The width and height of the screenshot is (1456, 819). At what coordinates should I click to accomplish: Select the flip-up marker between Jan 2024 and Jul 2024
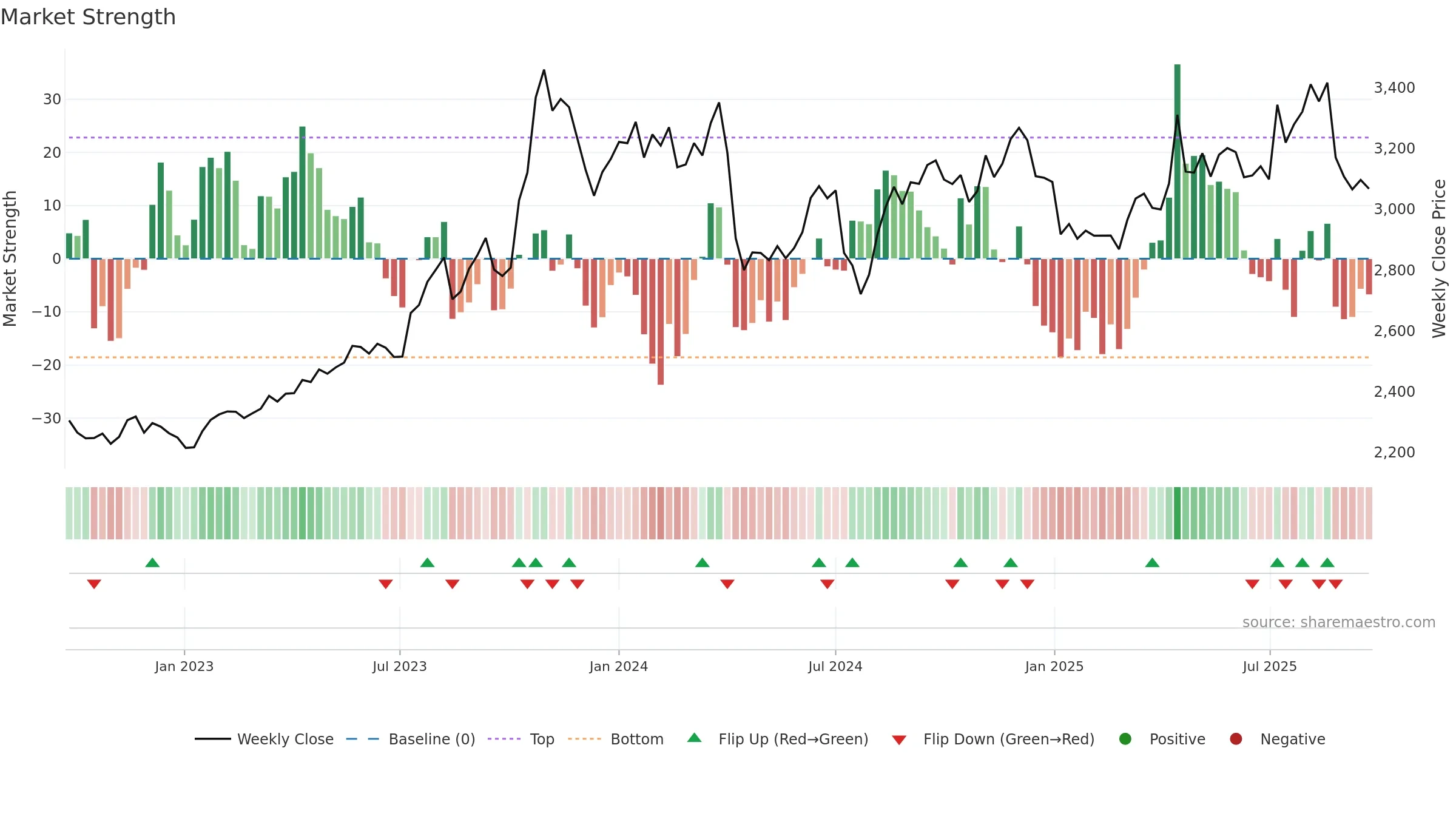tap(703, 562)
